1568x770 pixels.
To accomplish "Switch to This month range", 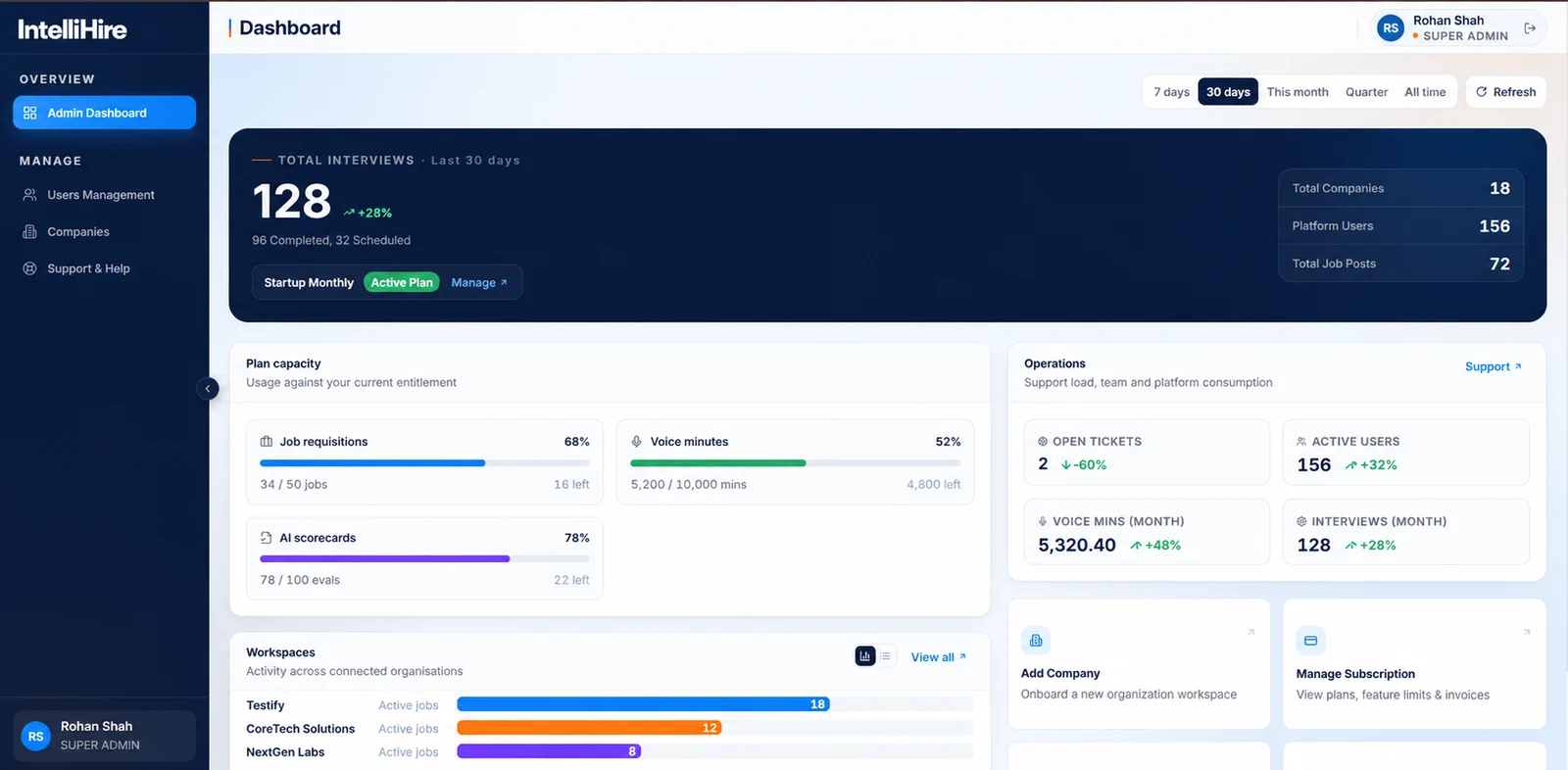I will click(x=1298, y=92).
